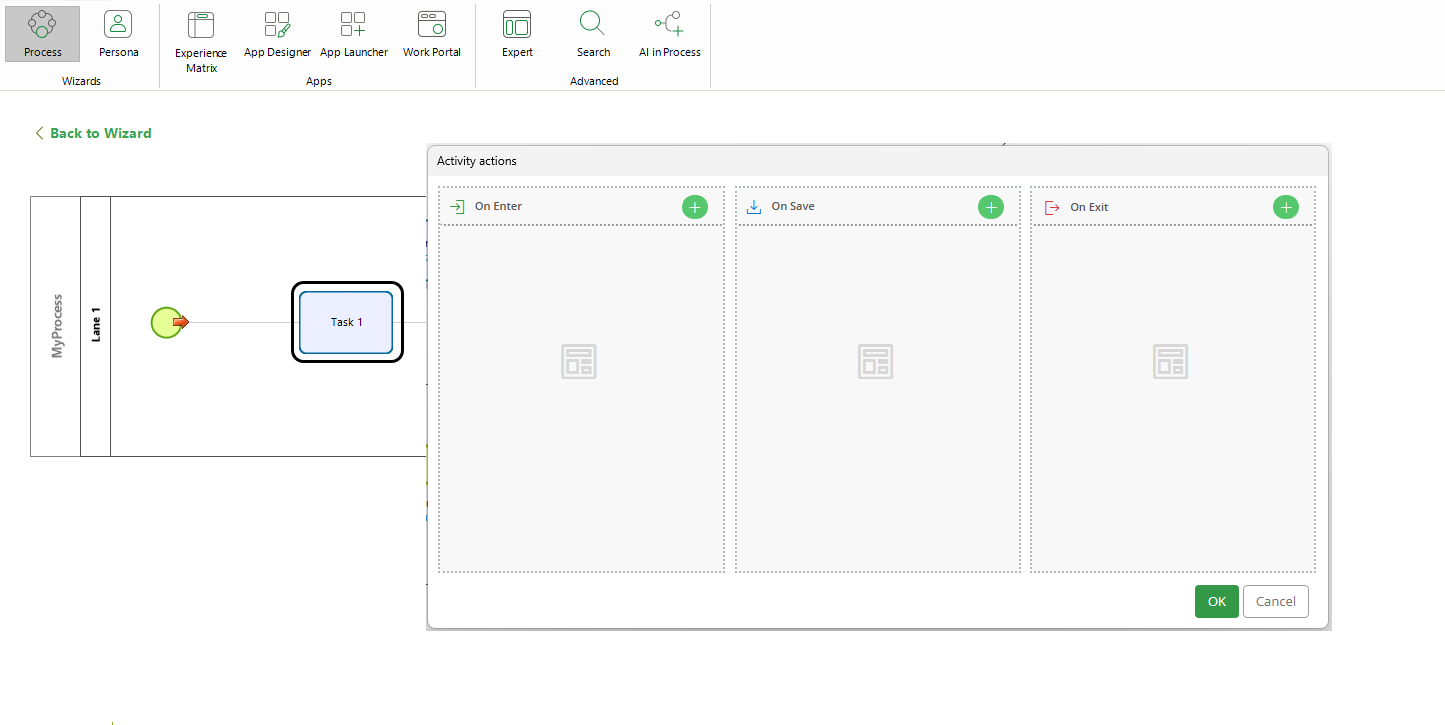Click the Apps group label
The width and height of the screenshot is (1445, 725).
(x=318, y=81)
